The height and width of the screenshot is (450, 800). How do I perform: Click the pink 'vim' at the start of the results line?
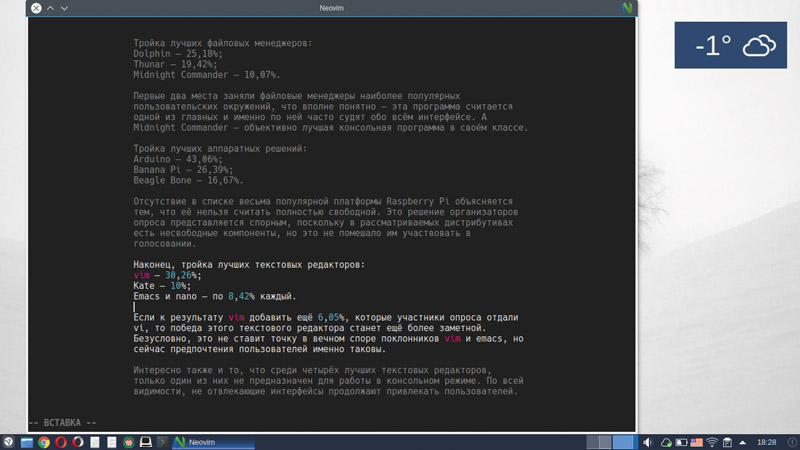click(x=141, y=276)
